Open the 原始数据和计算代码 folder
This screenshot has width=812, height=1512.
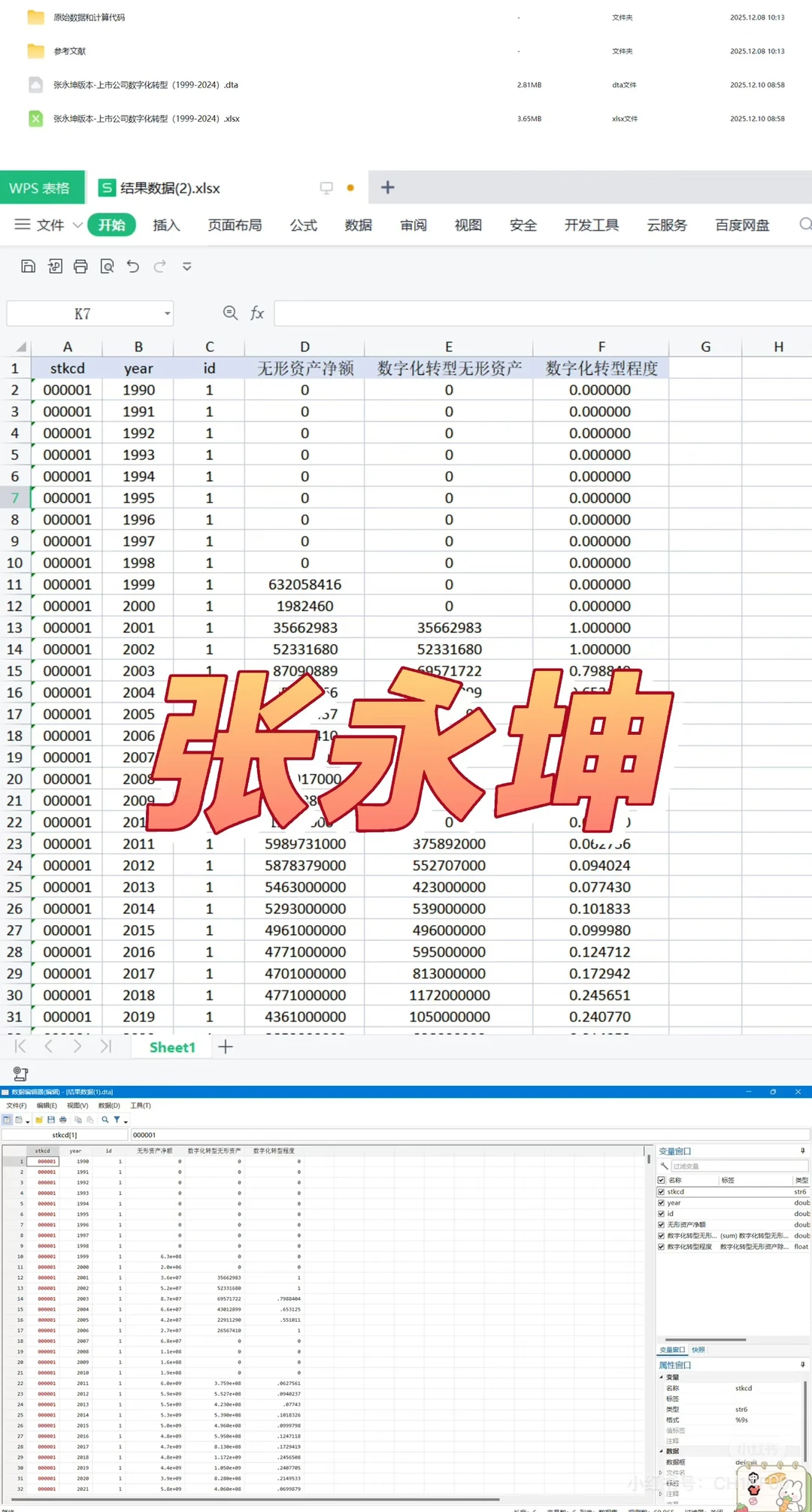point(89,17)
